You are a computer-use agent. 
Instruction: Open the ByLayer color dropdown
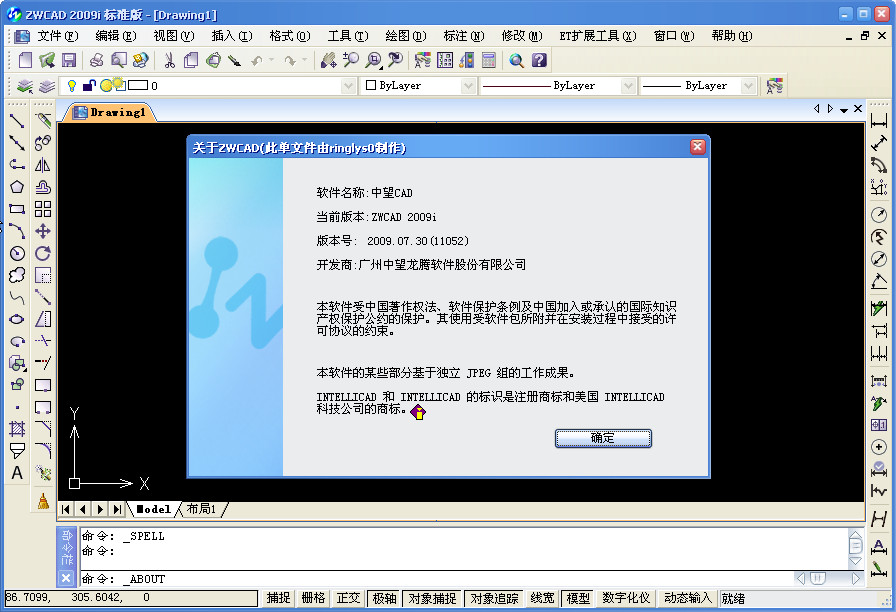(468, 86)
